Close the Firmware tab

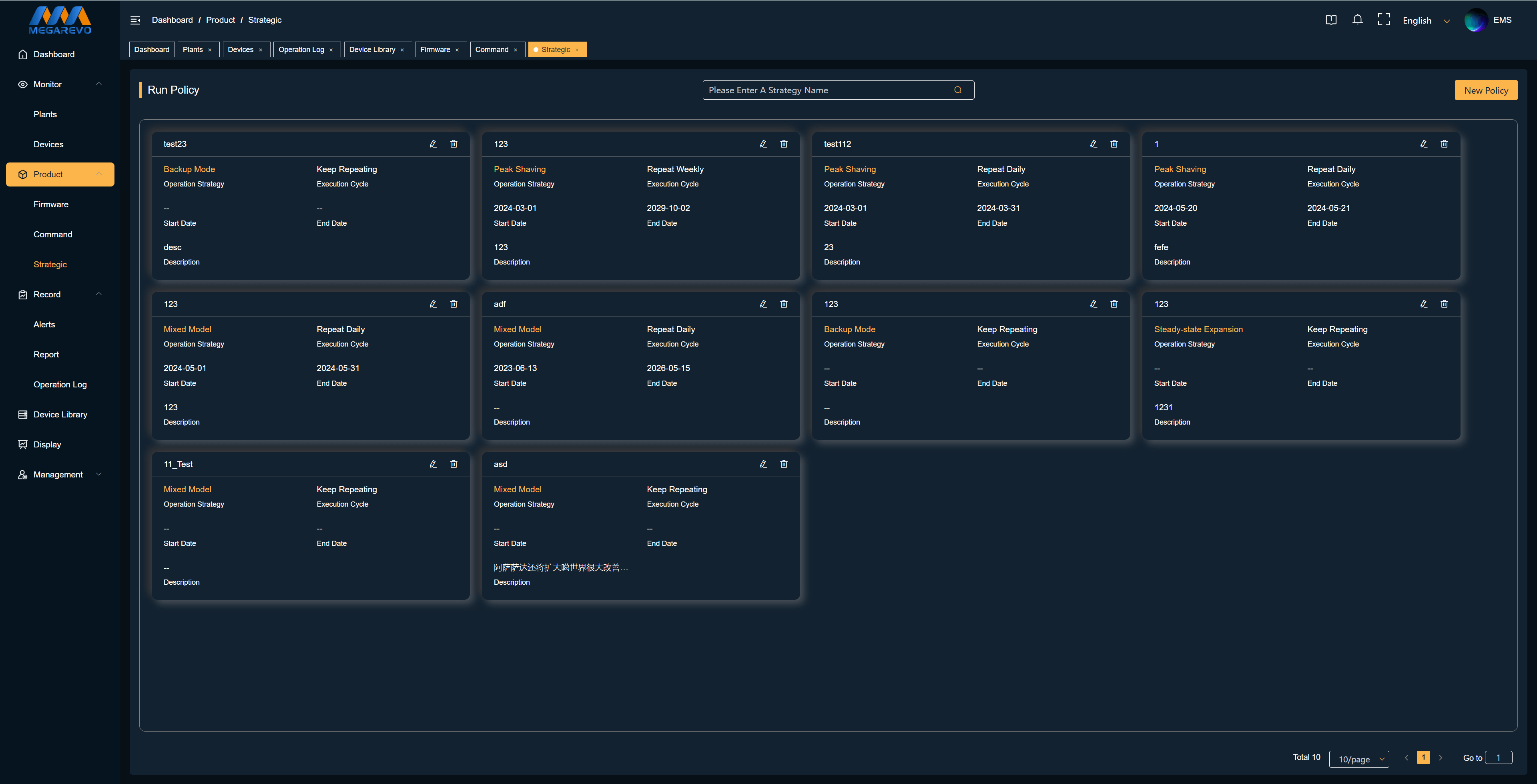457,50
